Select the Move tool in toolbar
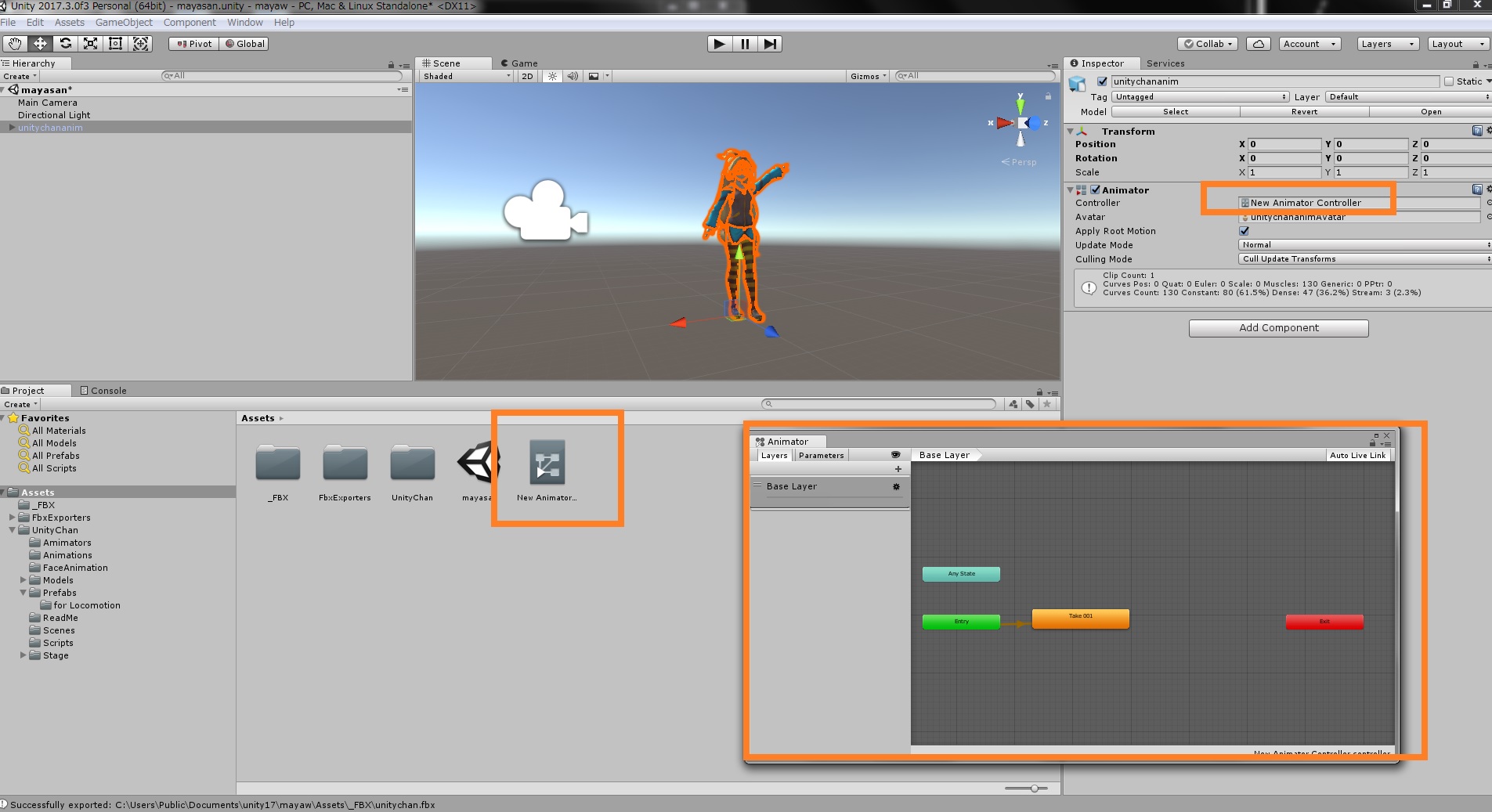Image resolution: width=1492 pixels, height=812 pixels. coord(40,44)
